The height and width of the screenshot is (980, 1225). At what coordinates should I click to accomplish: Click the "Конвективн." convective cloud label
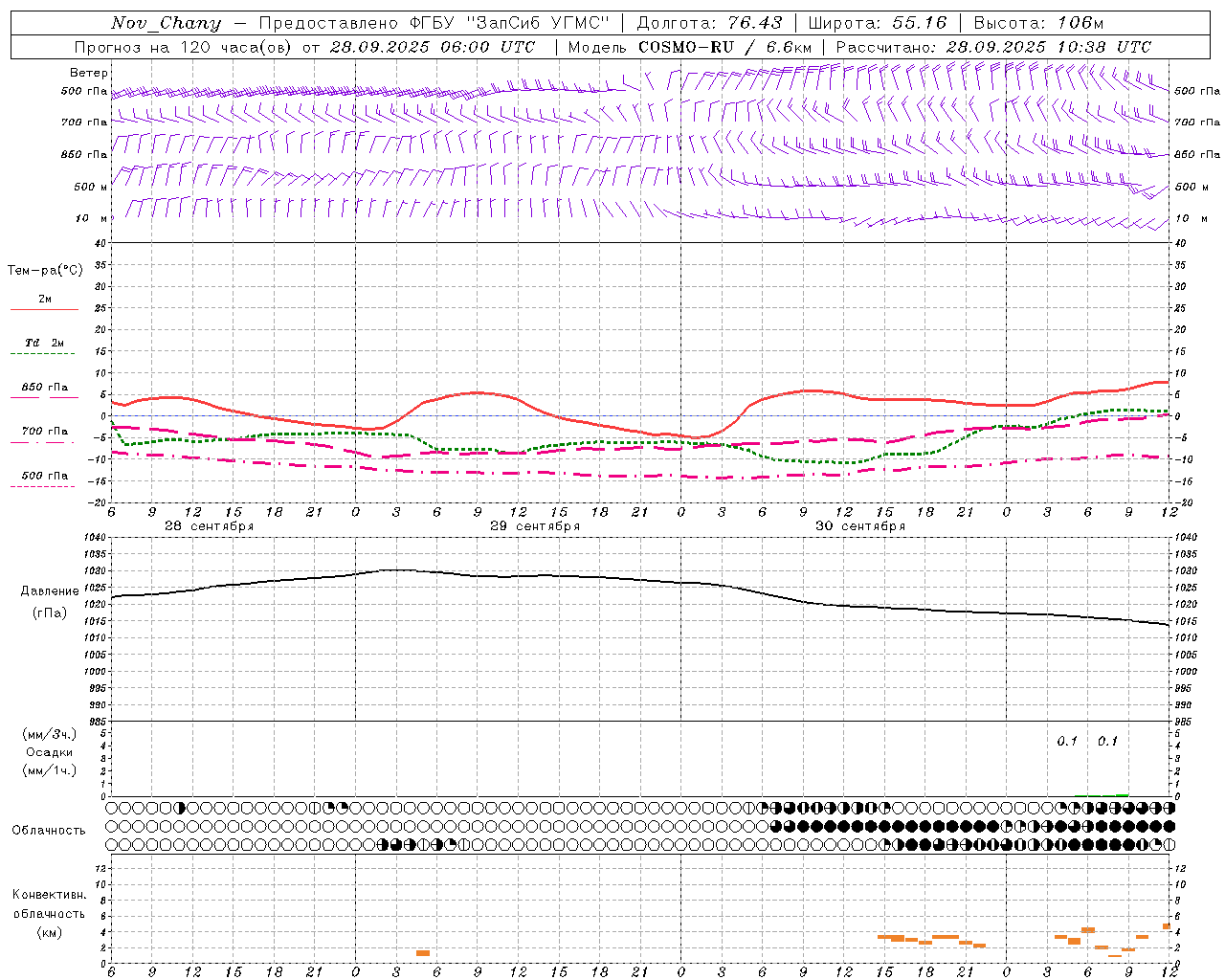pyautogui.click(x=50, y=895)
